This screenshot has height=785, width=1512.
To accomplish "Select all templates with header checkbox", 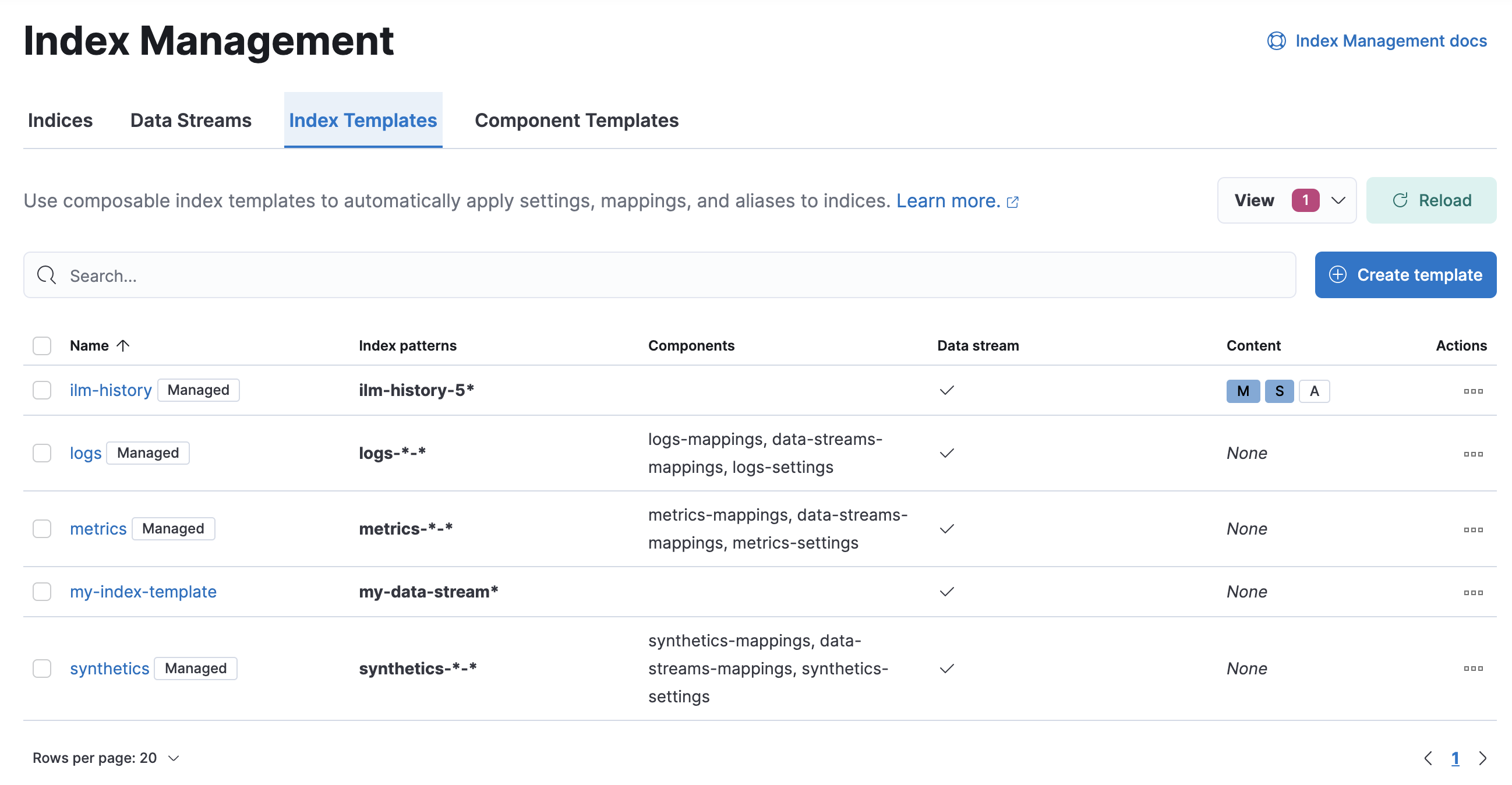I will [x=42, y=345].
